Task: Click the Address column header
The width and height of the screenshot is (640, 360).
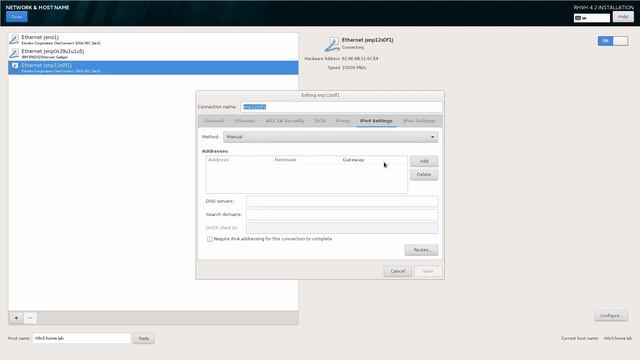Action: [x=239, y=160]
